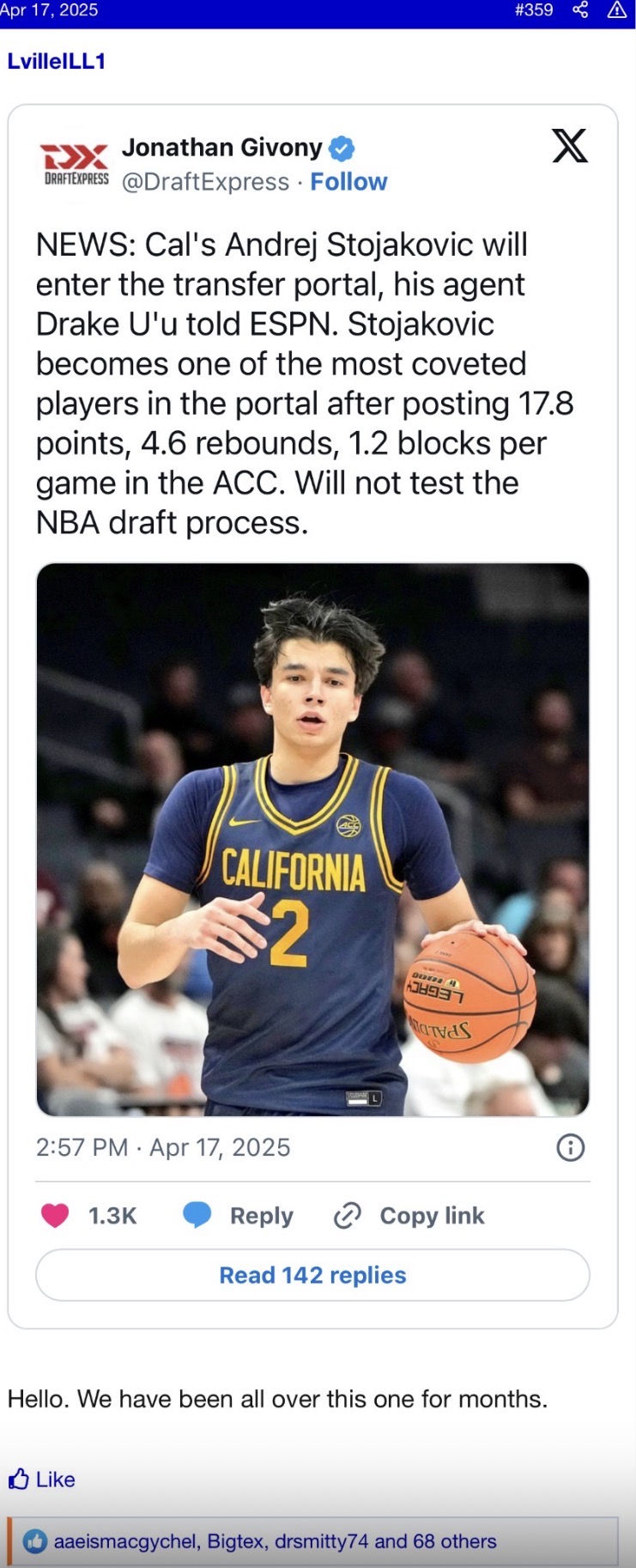This screenshot has width=636, height=1568.
Task: Follow the @DraftExpress account
Action: click(348, 182)
